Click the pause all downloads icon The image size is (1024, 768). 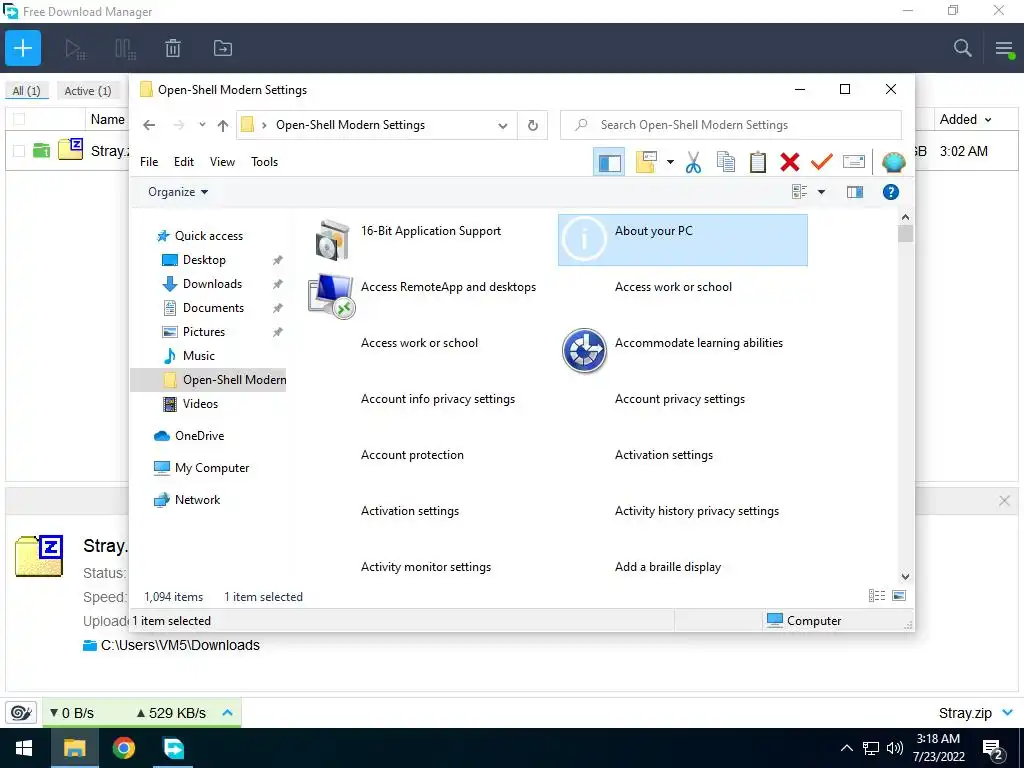click(125, 49)
